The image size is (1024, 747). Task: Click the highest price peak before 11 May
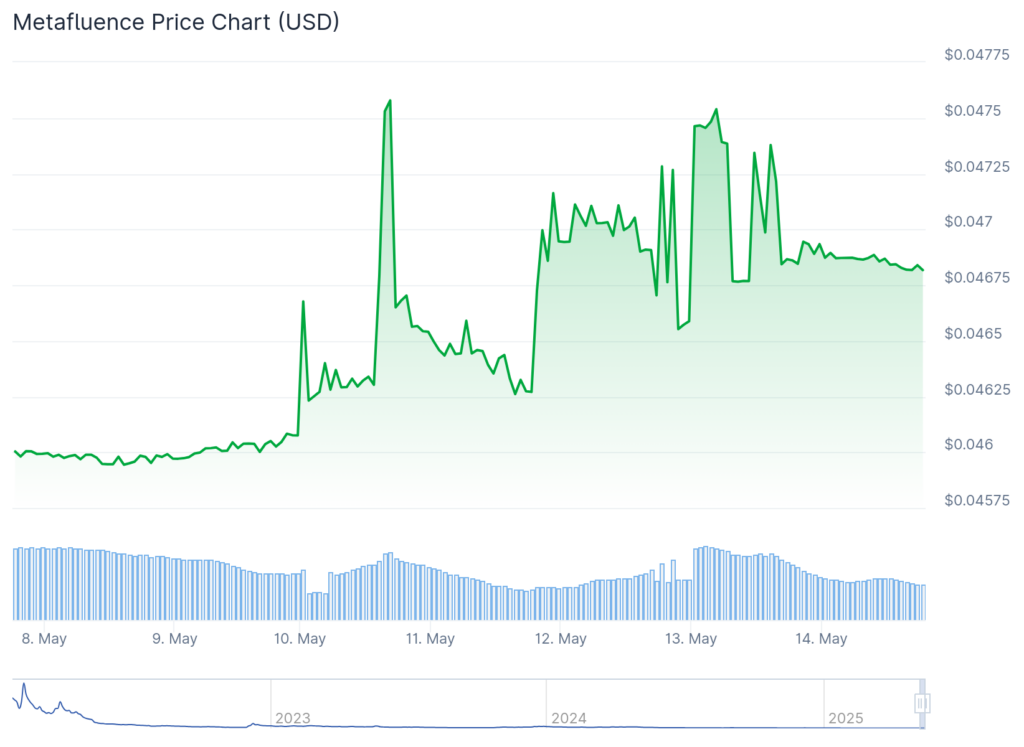(x=389, y=101)
